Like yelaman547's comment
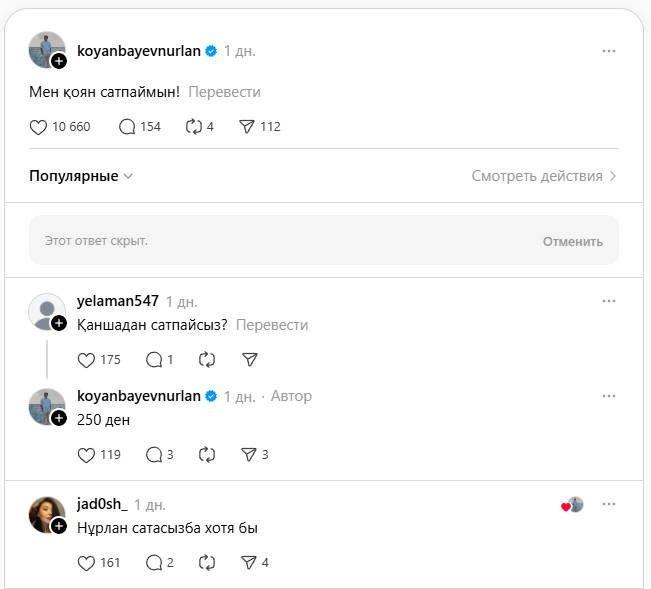 click(86, 359)
